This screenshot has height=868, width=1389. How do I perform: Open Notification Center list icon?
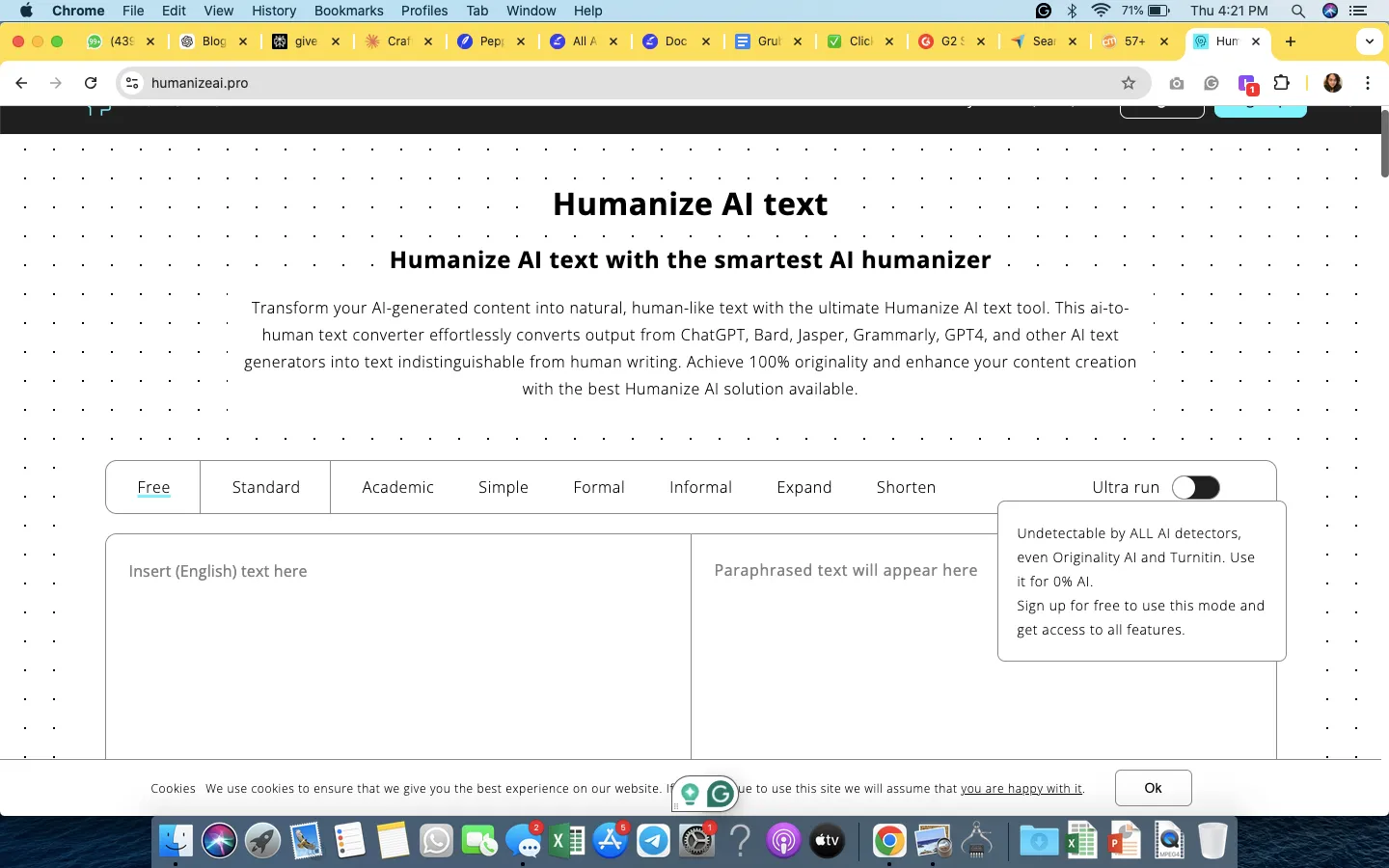tap(1359, 11)
